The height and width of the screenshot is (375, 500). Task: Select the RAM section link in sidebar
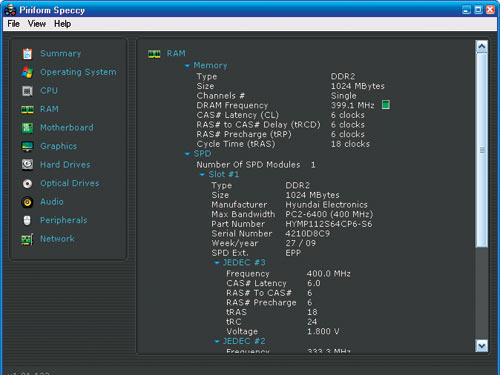[49, 109]
